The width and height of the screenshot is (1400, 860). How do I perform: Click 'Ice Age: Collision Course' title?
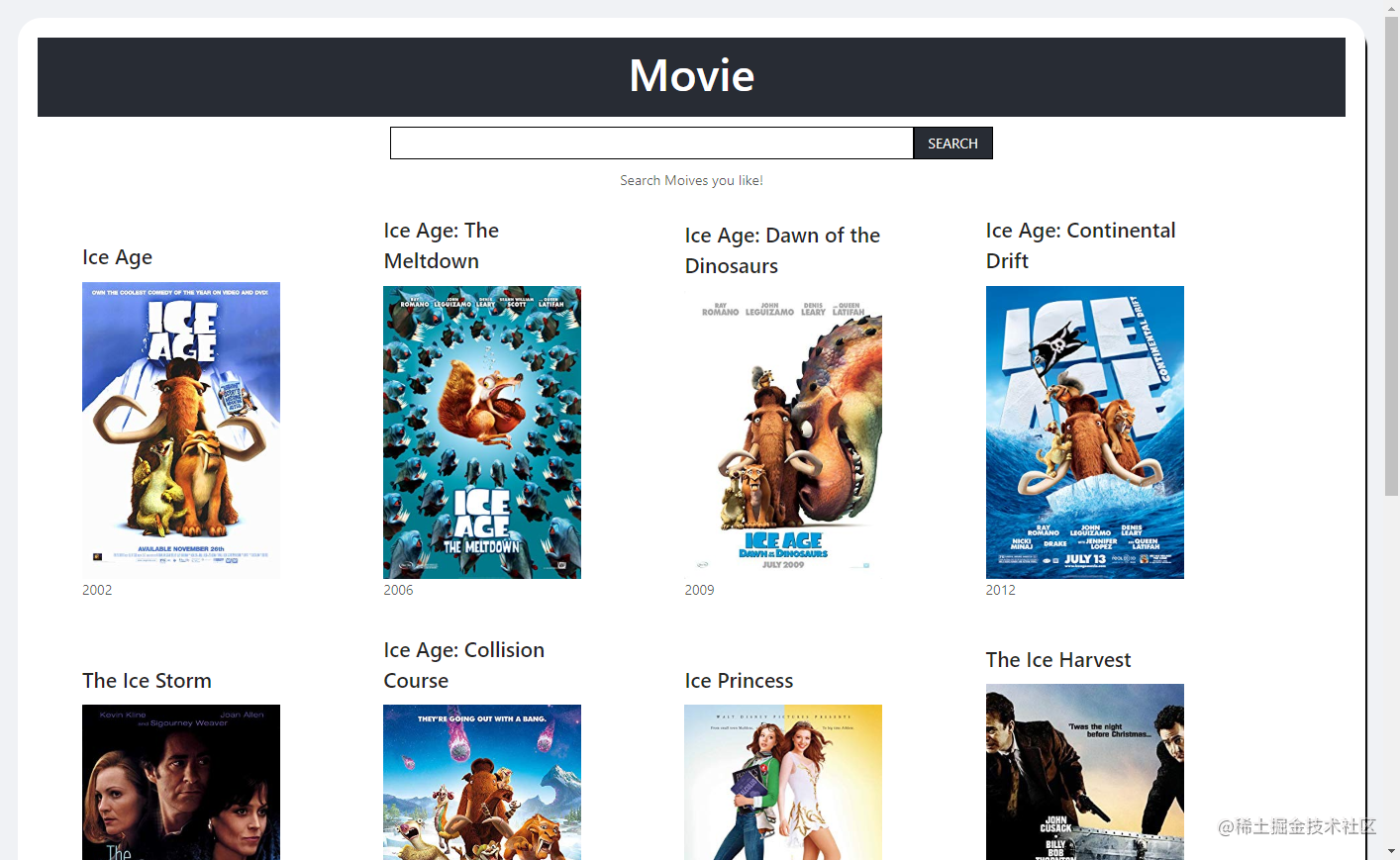click(x=464, y=665)
